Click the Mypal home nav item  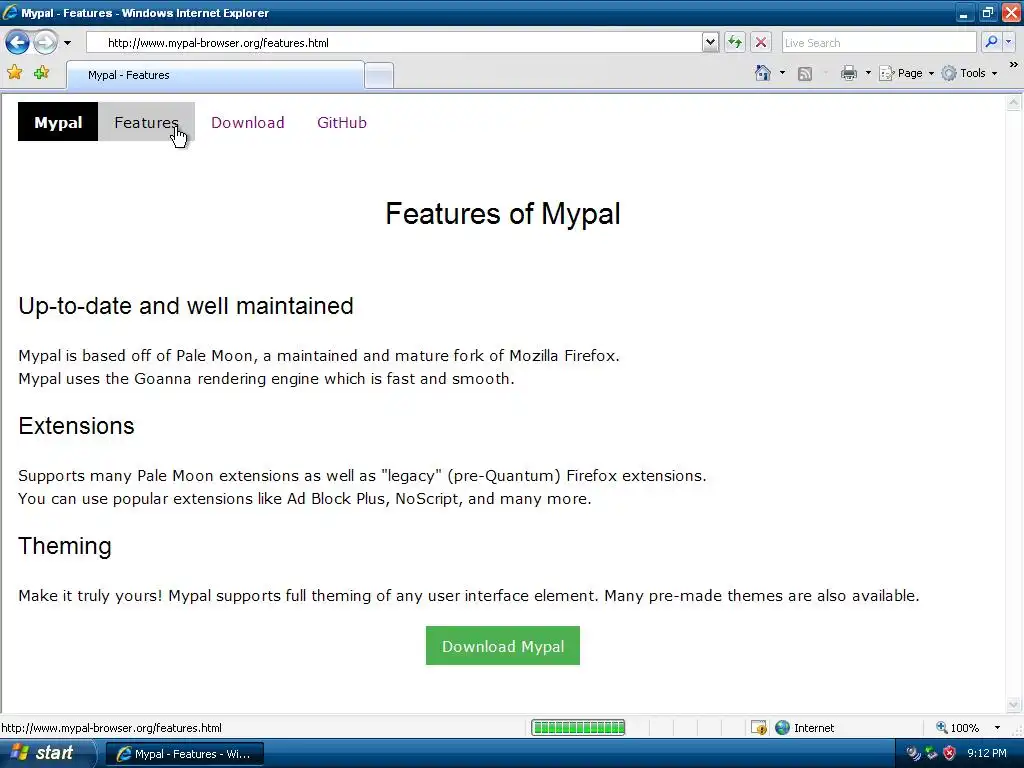(58, 122)
